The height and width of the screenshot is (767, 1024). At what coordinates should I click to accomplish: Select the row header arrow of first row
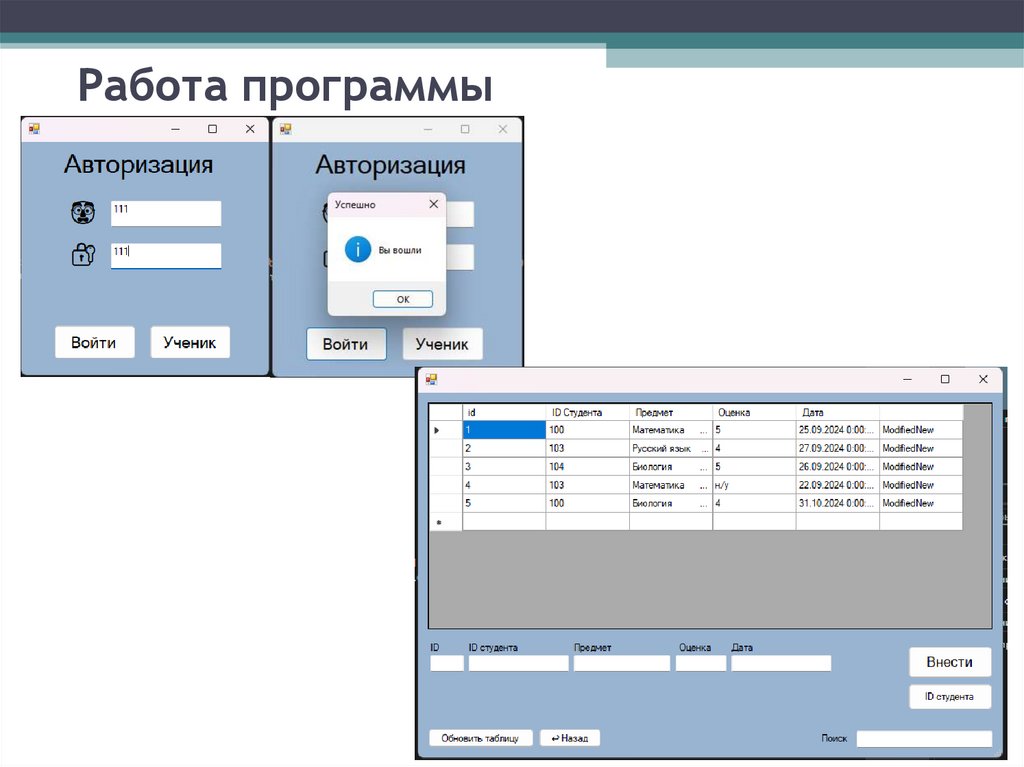[445, 430]
